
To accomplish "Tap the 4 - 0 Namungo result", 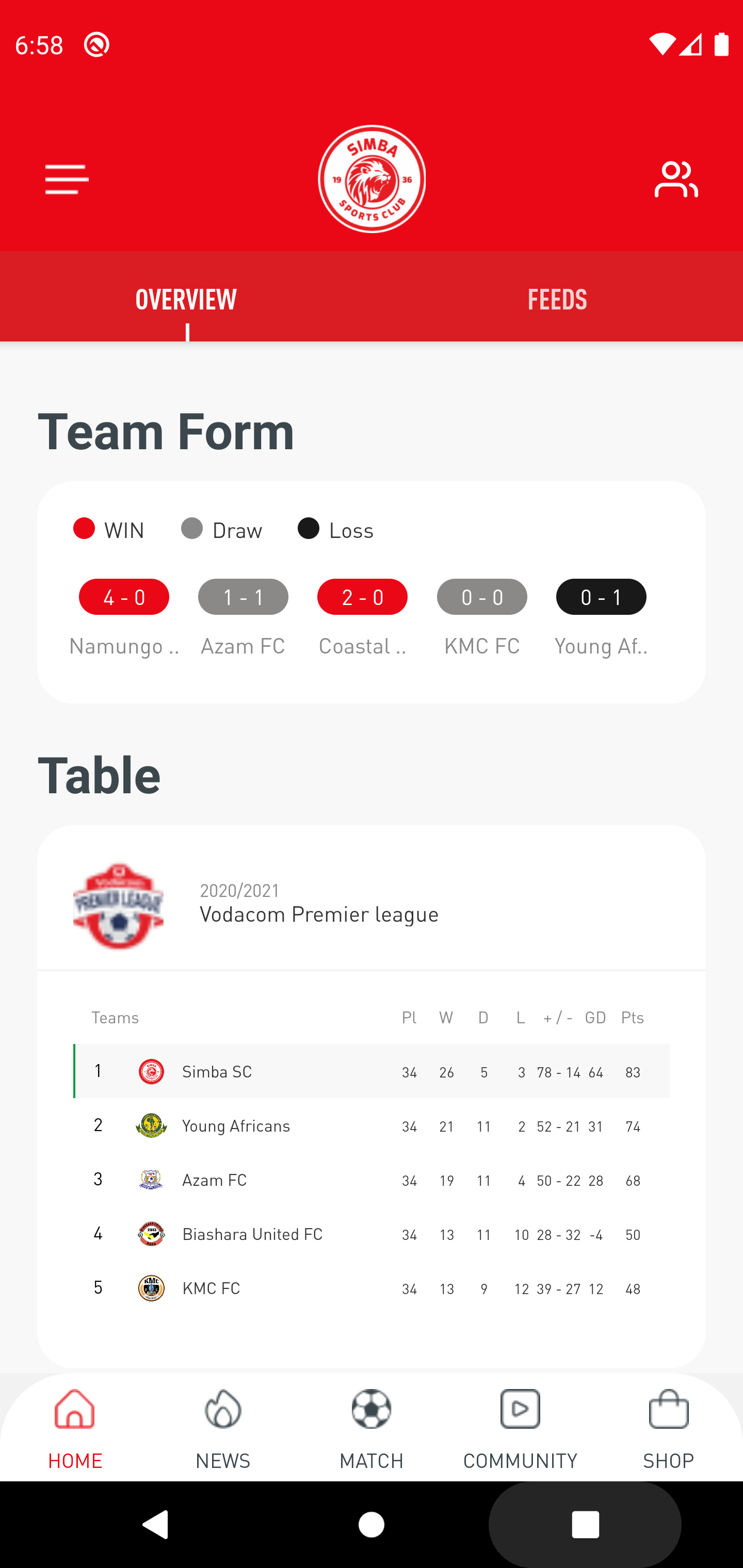I will (x=124, y=597).
